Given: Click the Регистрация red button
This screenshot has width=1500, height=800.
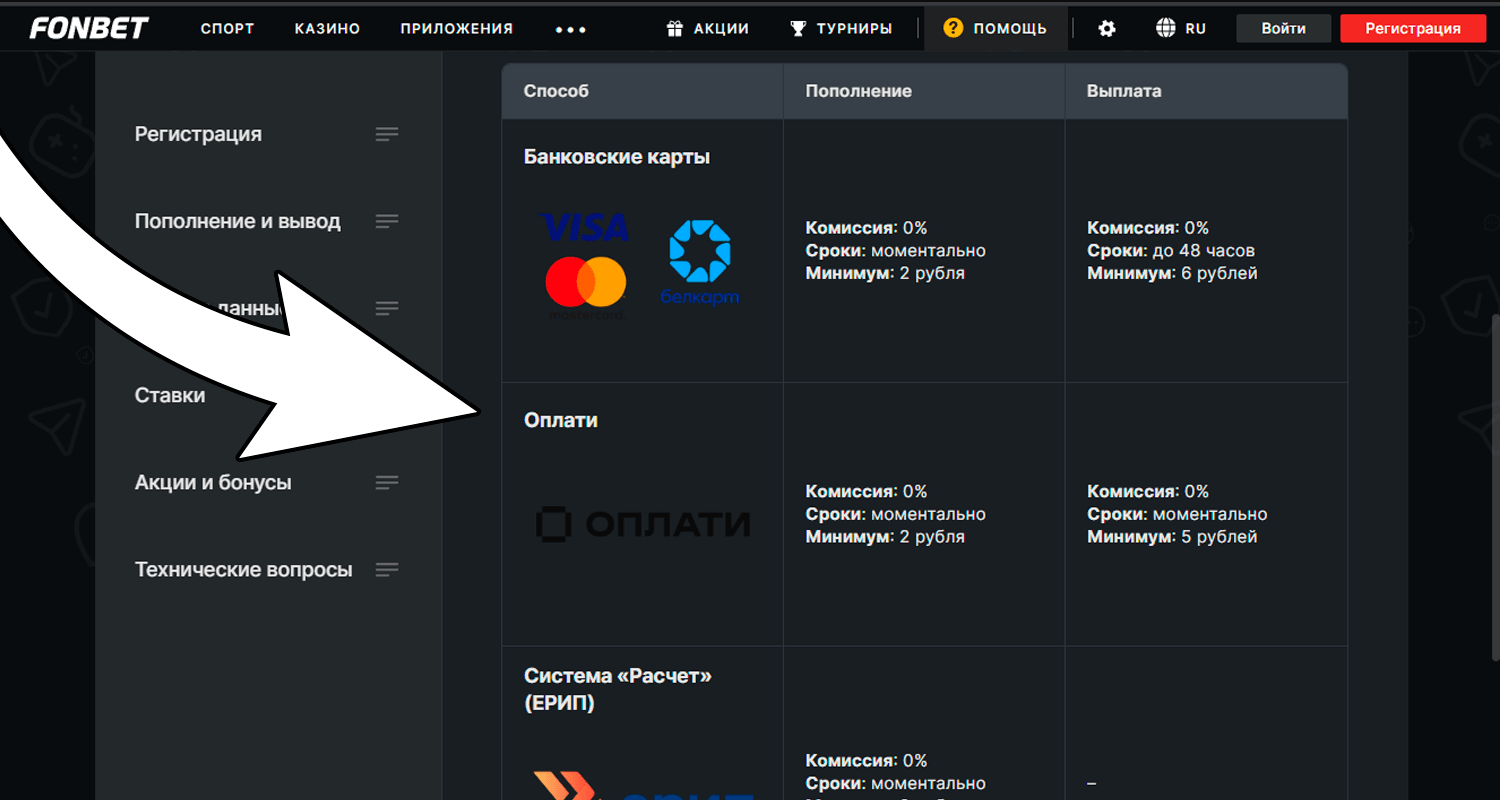Looking at the screenshot, I should coord(1413,28).
